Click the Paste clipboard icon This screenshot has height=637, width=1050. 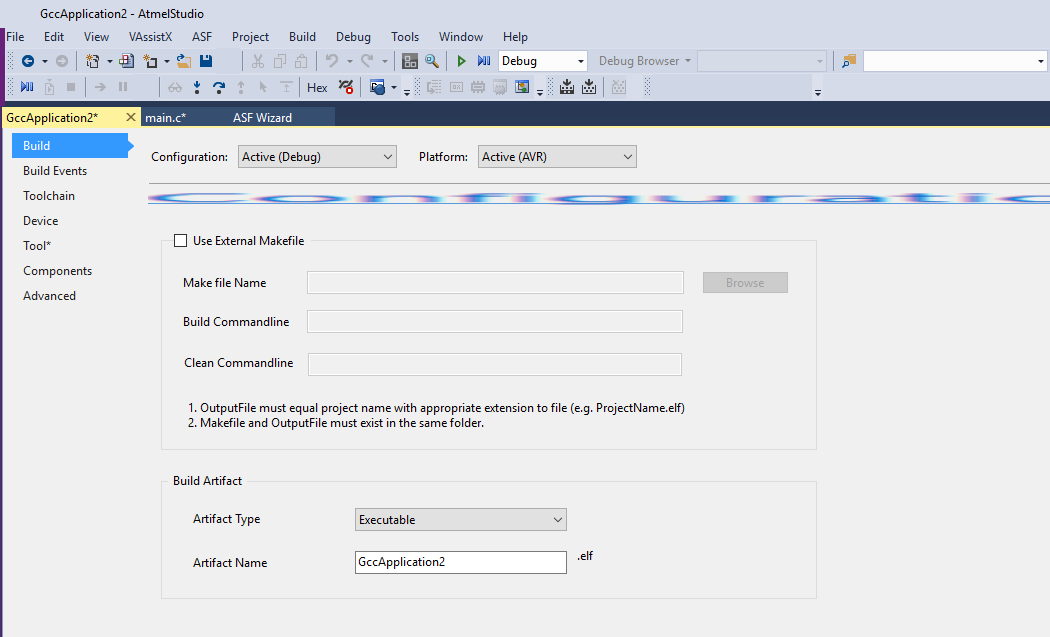point(301,61)
